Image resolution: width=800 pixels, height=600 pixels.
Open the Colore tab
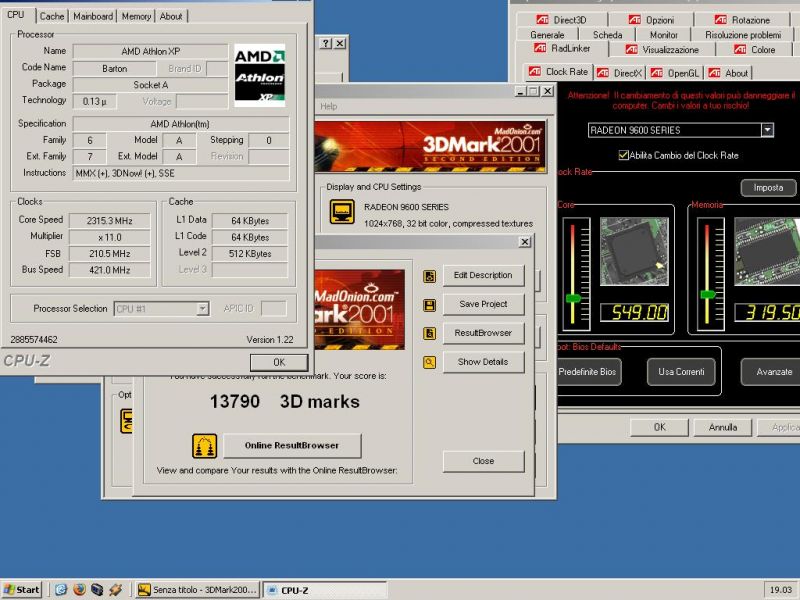pos(755,49)
